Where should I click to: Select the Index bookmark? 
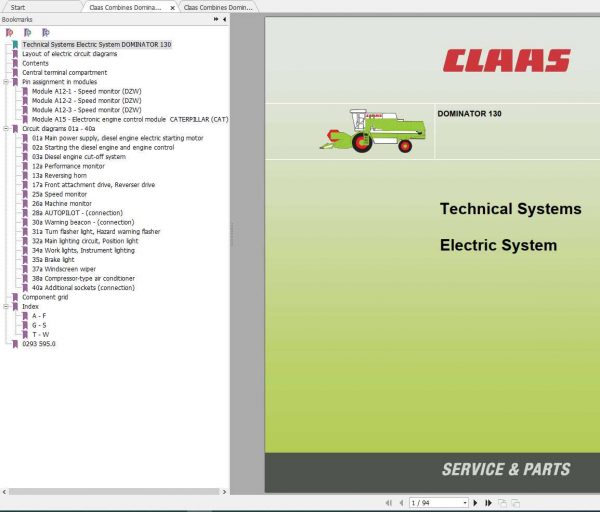click(x=30, y=307)
